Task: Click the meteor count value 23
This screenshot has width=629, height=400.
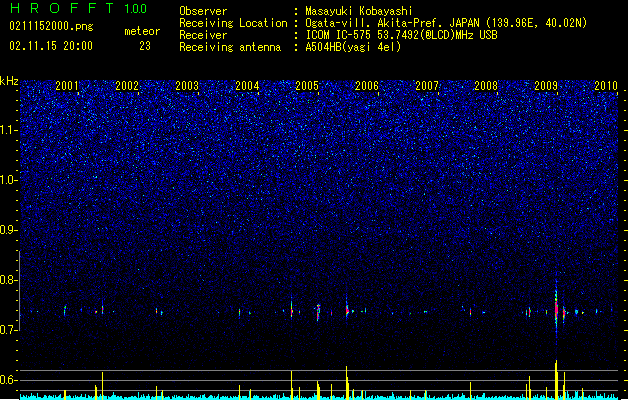Action: [x=145, y=46]
